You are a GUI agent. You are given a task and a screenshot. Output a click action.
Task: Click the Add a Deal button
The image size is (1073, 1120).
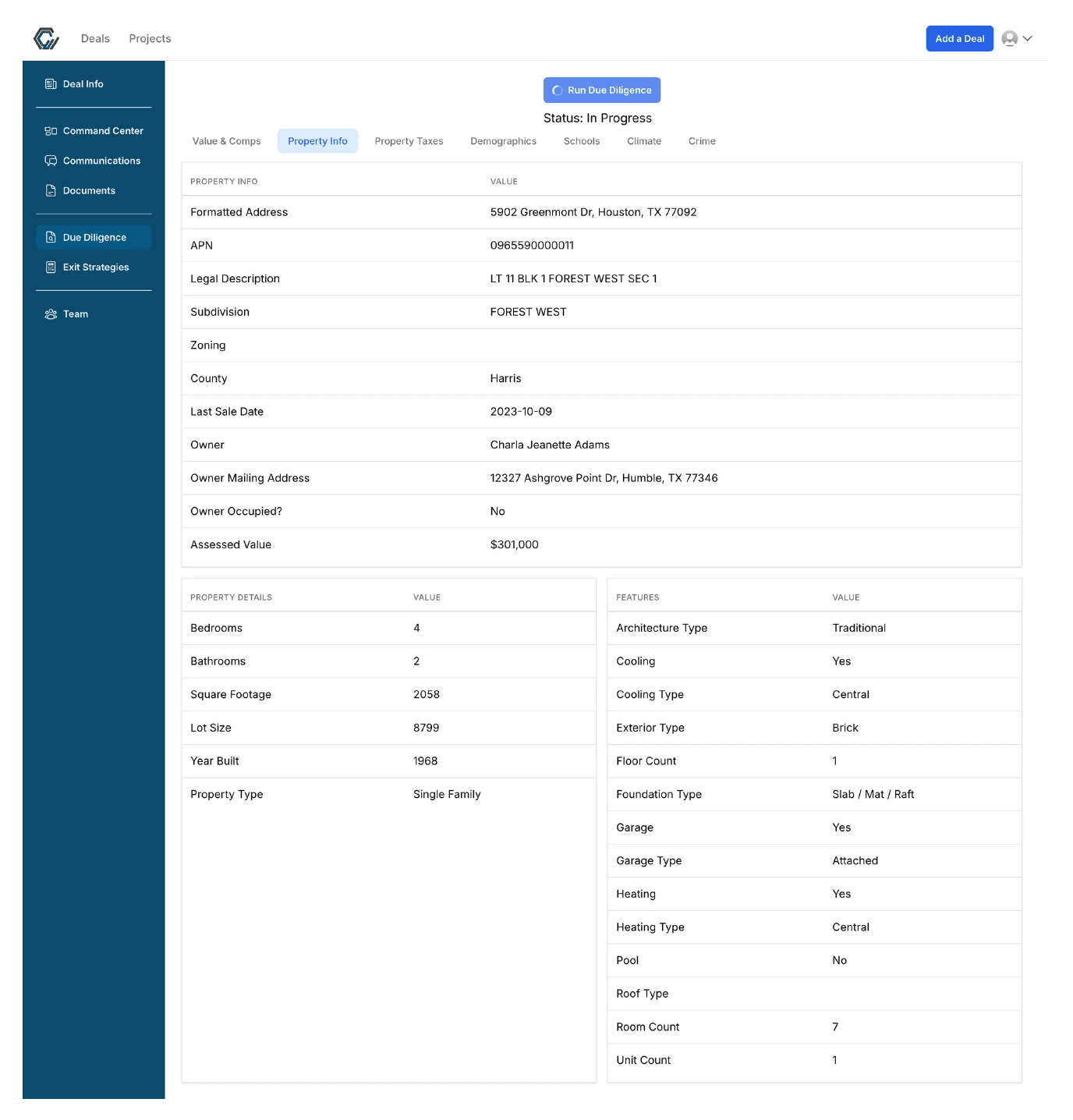coord(959,38)
